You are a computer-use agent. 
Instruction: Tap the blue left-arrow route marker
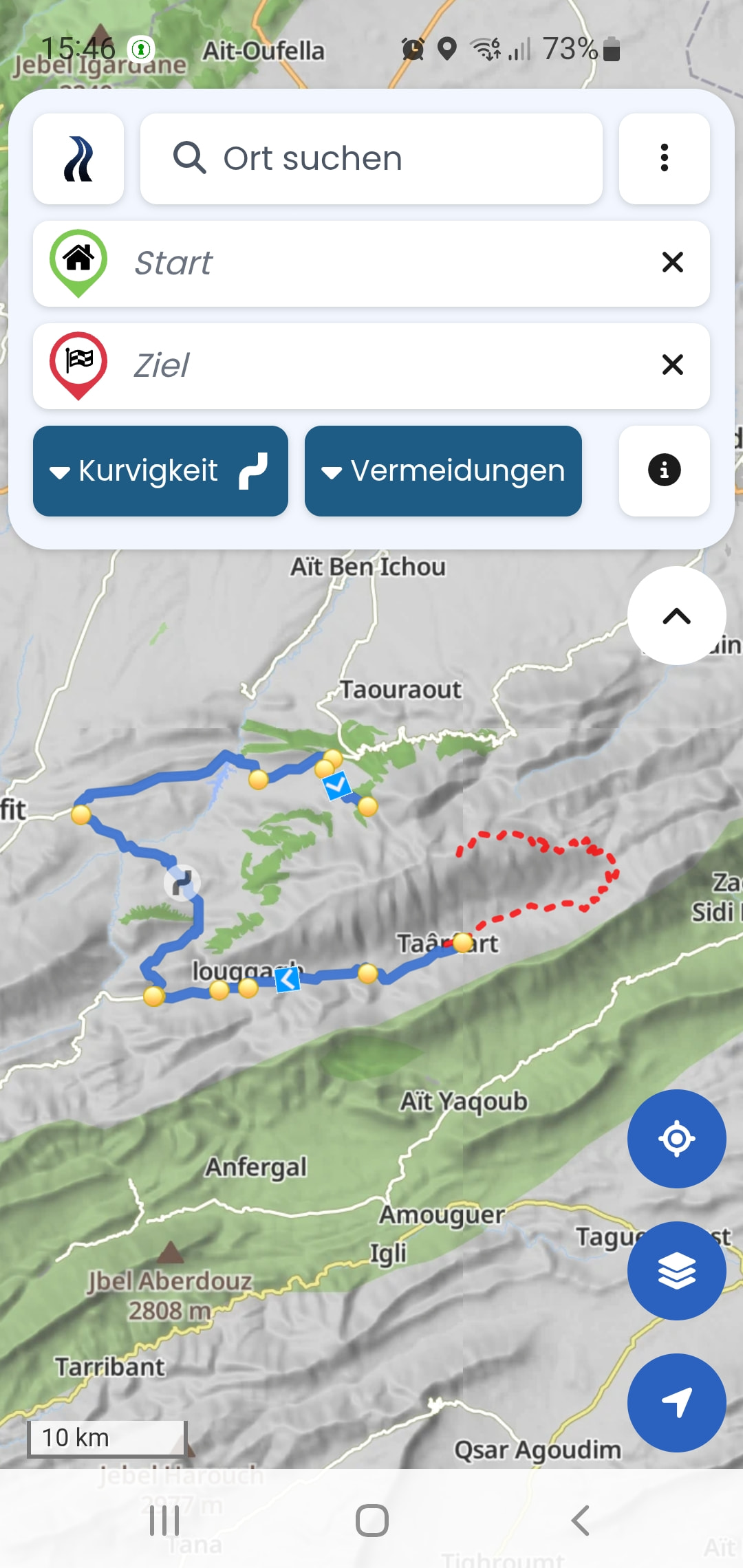coord(288,979)
